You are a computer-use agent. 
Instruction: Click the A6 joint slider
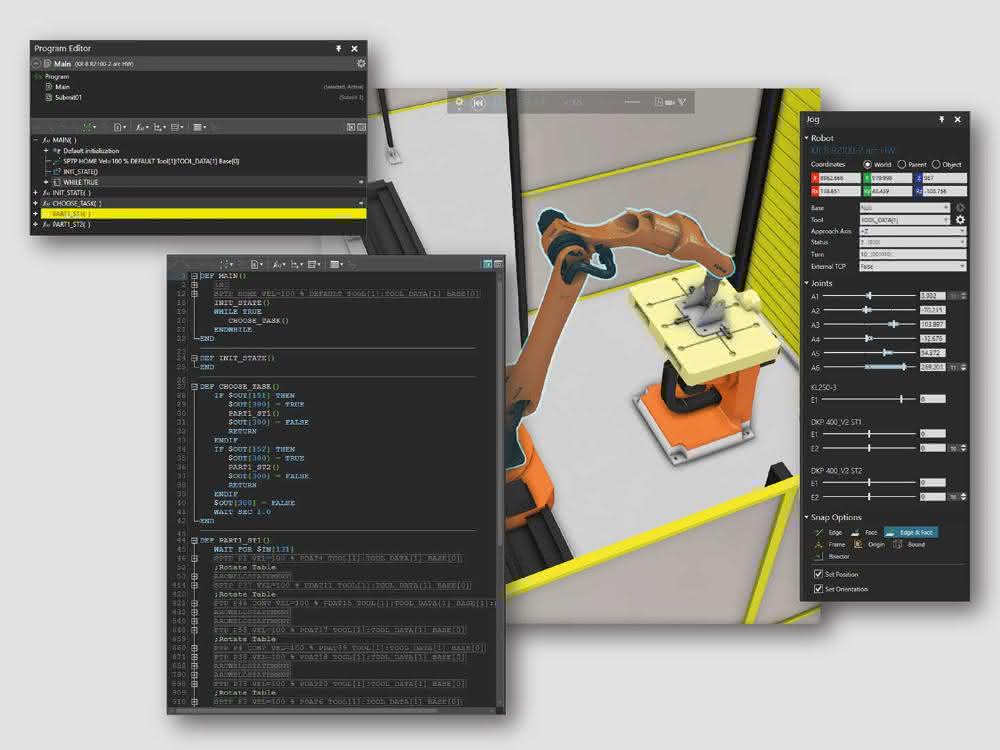[870, 367]
